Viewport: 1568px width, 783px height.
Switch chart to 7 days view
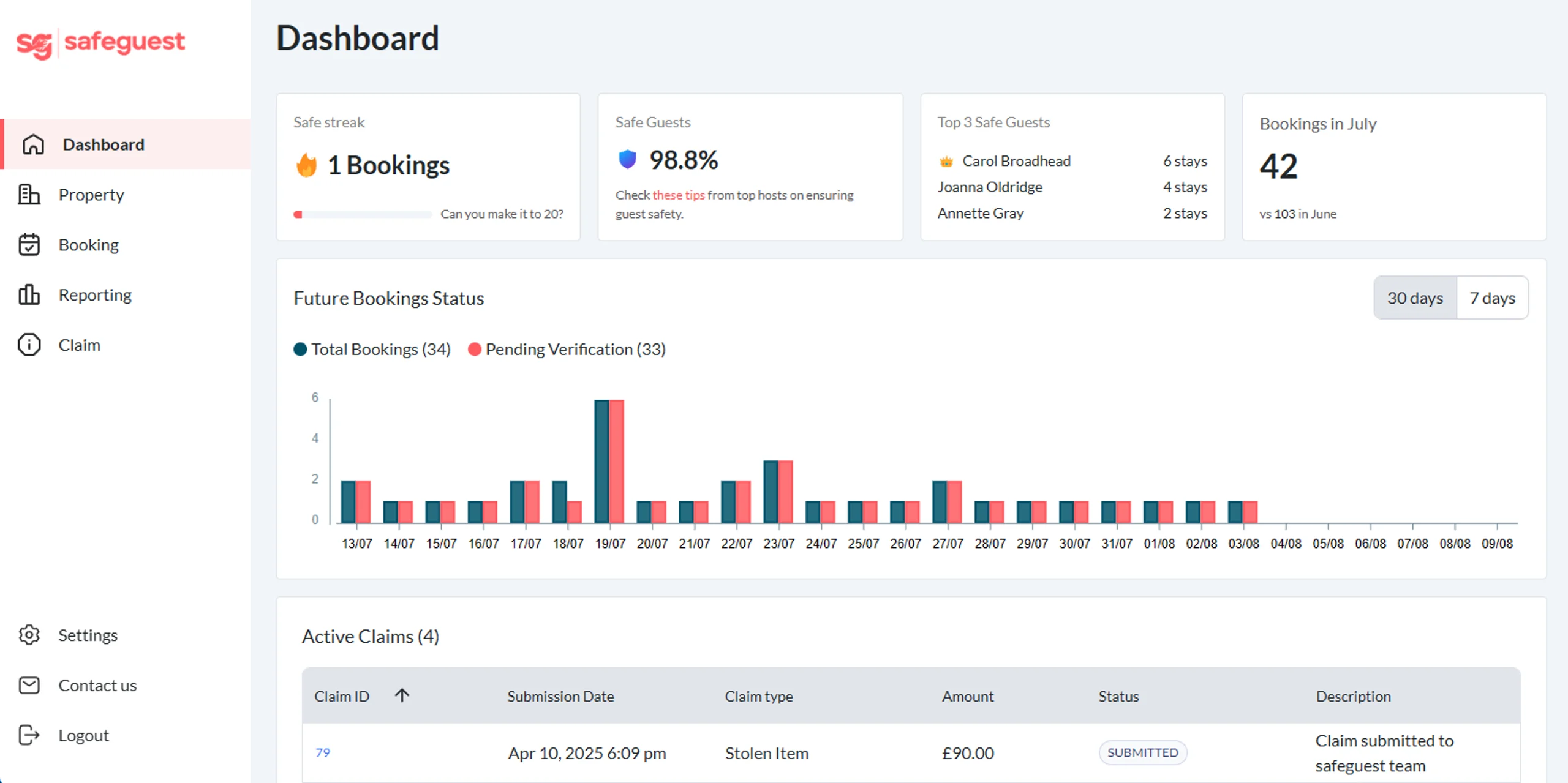click(1492, 298)
